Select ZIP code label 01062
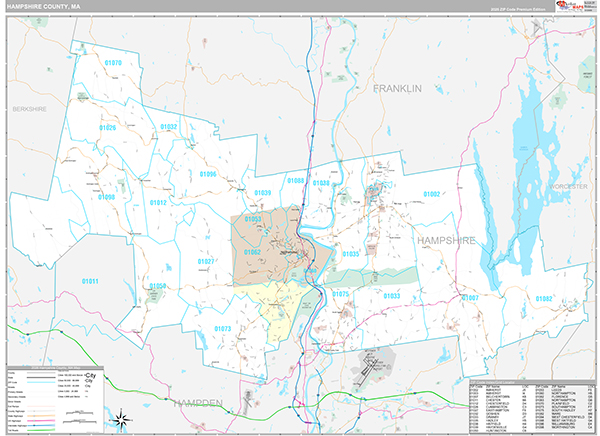The height and width of the screenshot is (436, 600). (252, 252)
